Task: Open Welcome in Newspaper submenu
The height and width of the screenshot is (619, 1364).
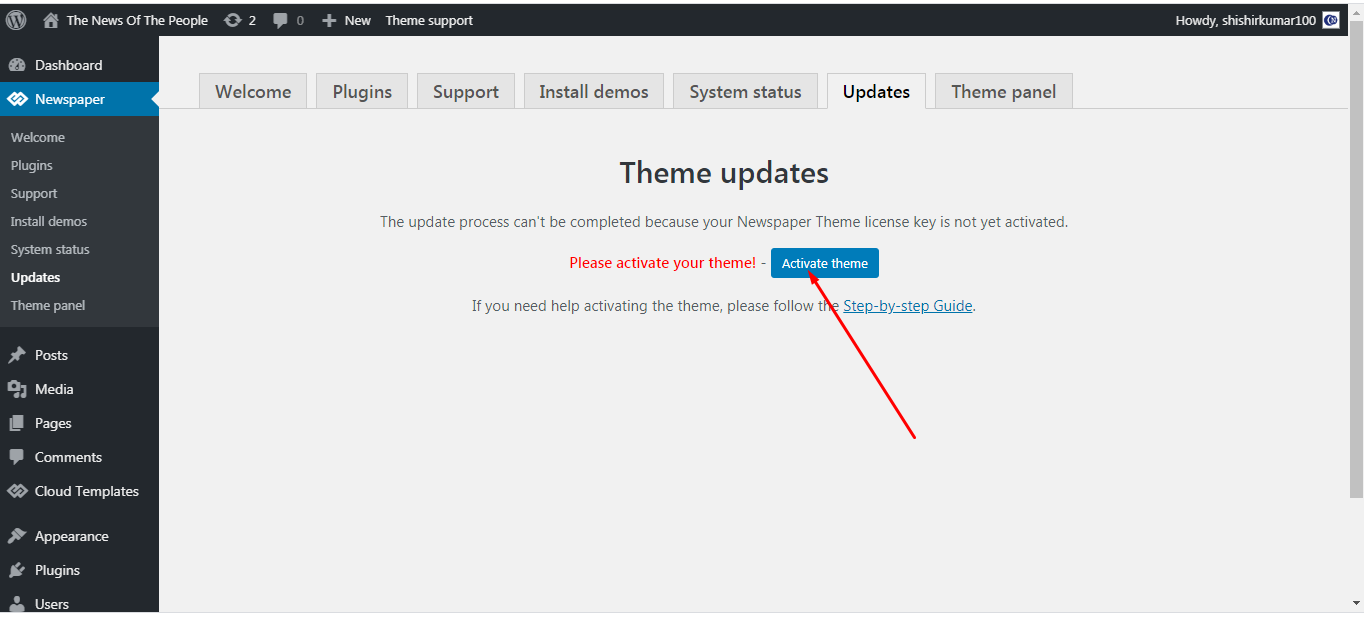Action: [38, 137]
